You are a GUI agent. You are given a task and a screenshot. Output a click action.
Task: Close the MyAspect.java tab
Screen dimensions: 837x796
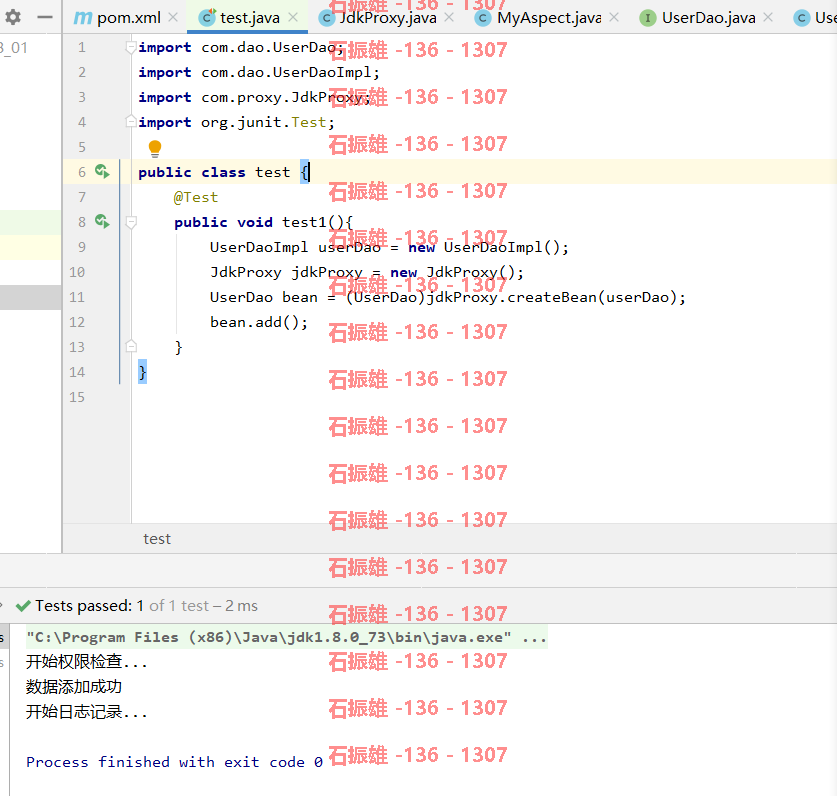pyautogui.click(x=614, y=18)
